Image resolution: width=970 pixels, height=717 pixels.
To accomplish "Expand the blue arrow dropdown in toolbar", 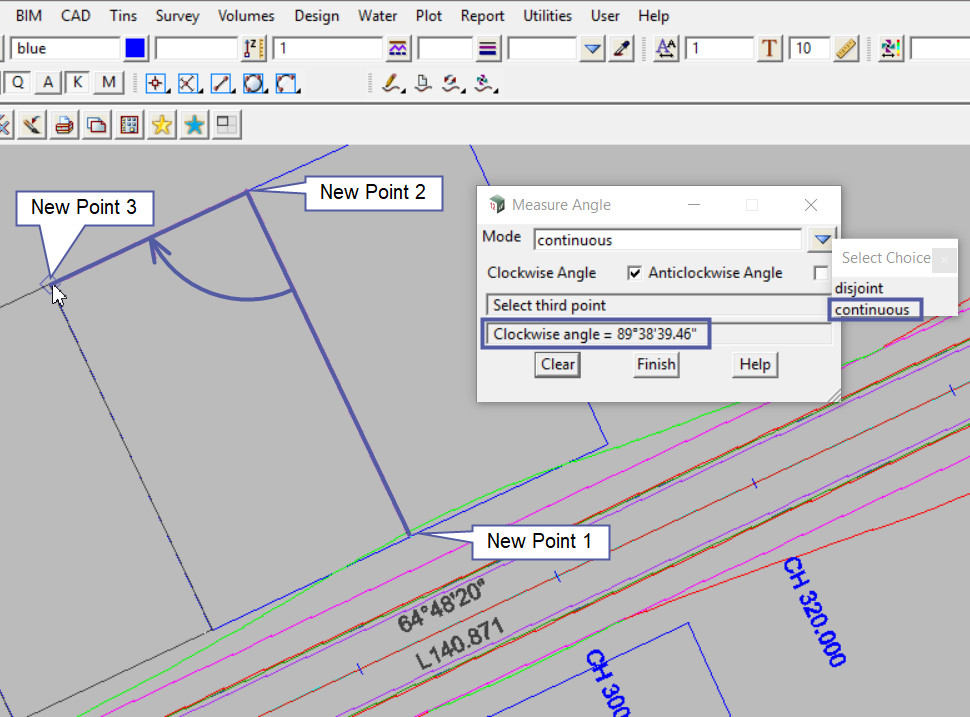I will (593, 48).
